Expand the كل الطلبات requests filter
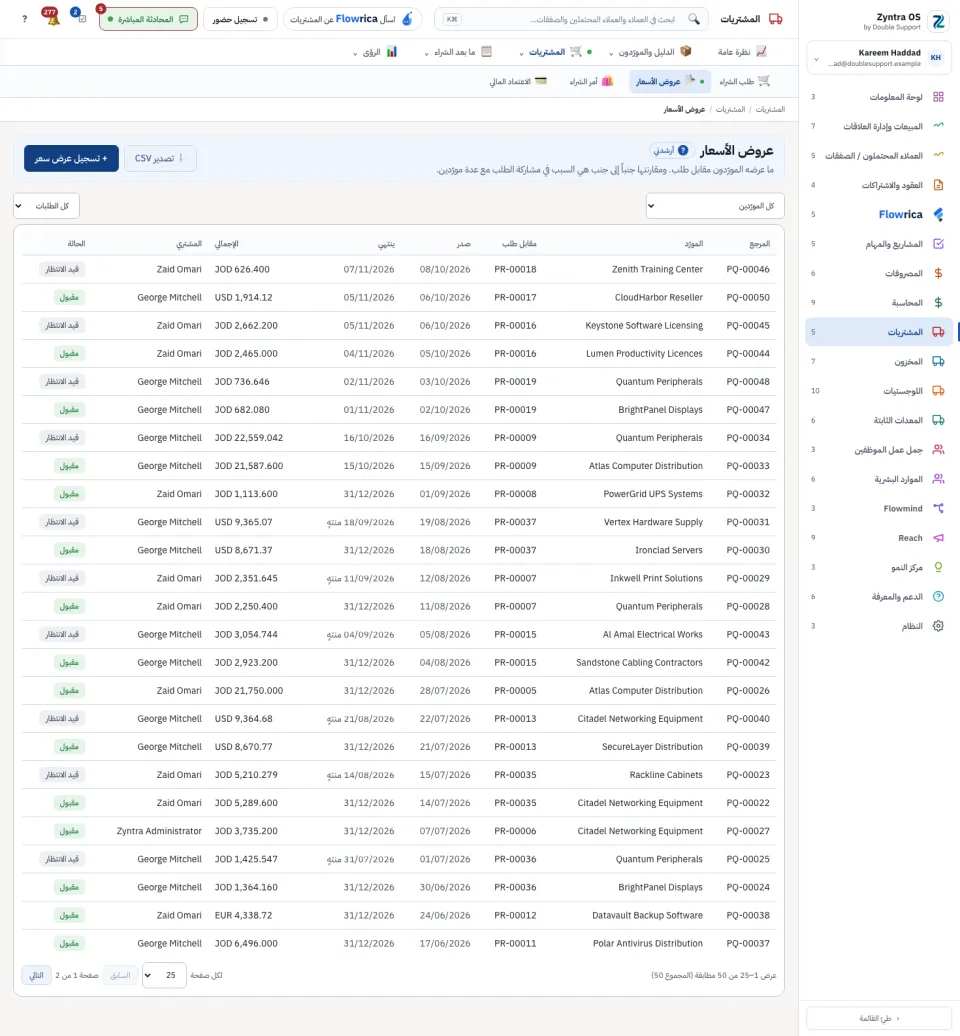This screenshot has width=960, height=1036. (x=46, y=205)
